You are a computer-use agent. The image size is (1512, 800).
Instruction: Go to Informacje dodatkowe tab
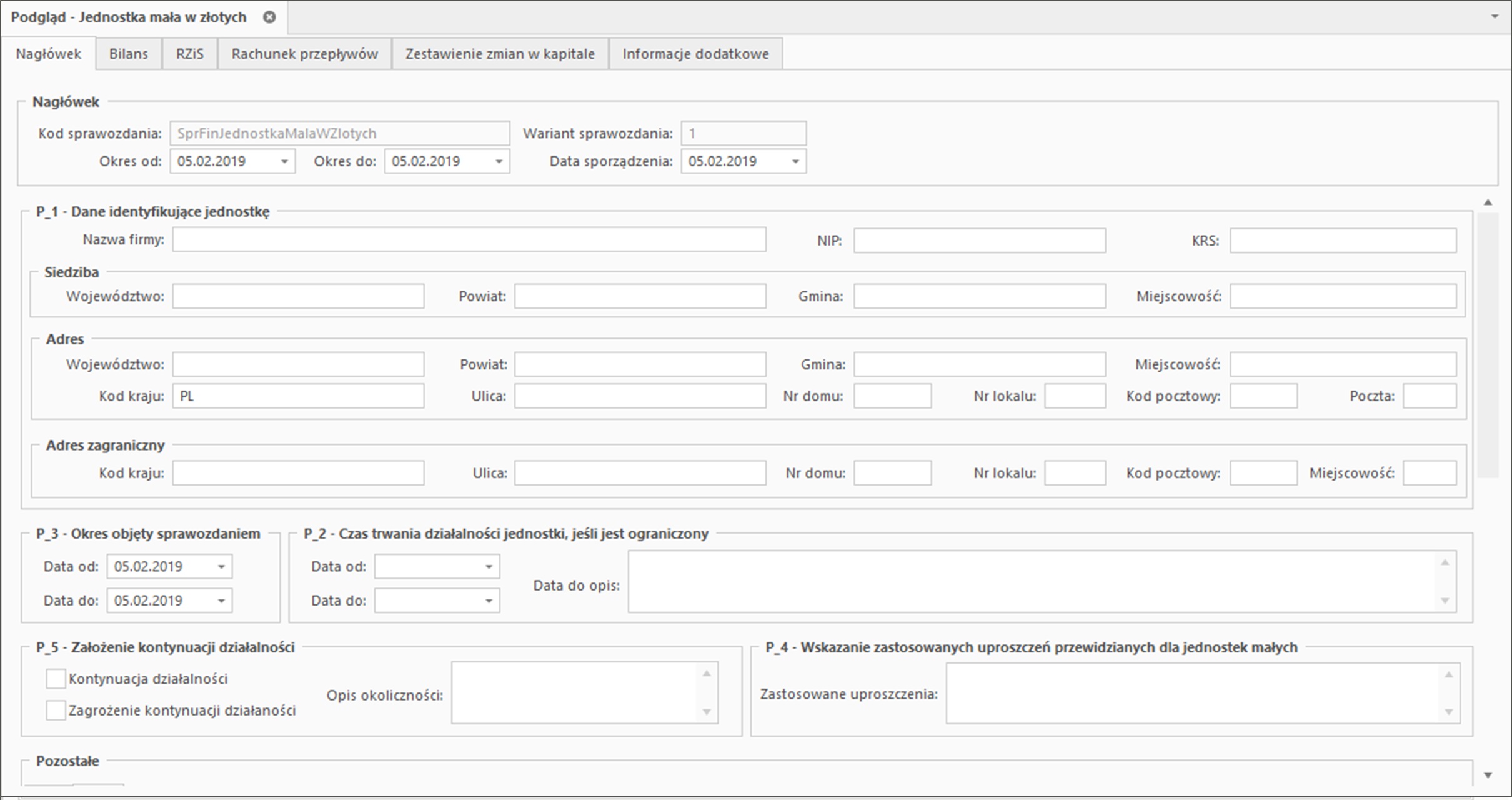coord(695,54)
